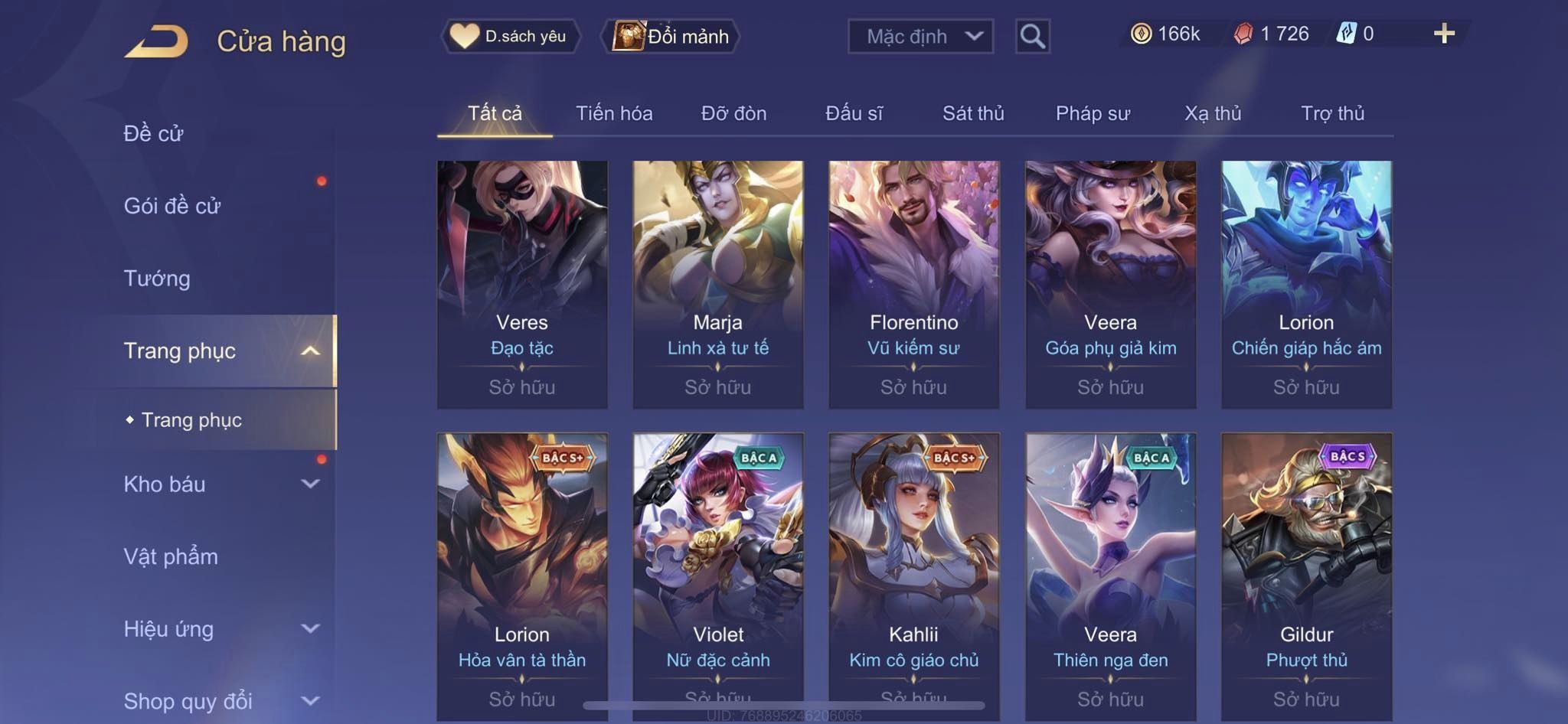This screenshot has height=724, width=1568.
Task: Open the search magnifier icon
Action: (1032, 36)
